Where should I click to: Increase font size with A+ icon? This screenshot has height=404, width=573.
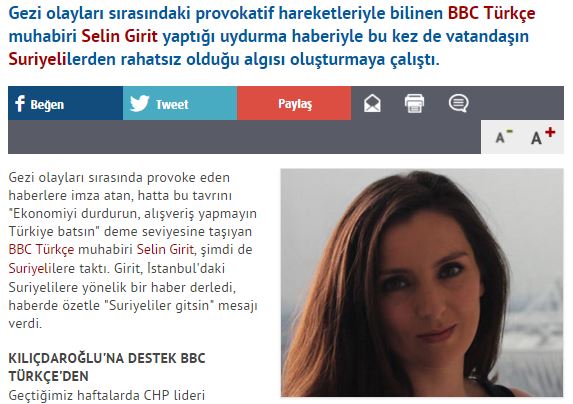pyautogui.click(x=543, y=136)
